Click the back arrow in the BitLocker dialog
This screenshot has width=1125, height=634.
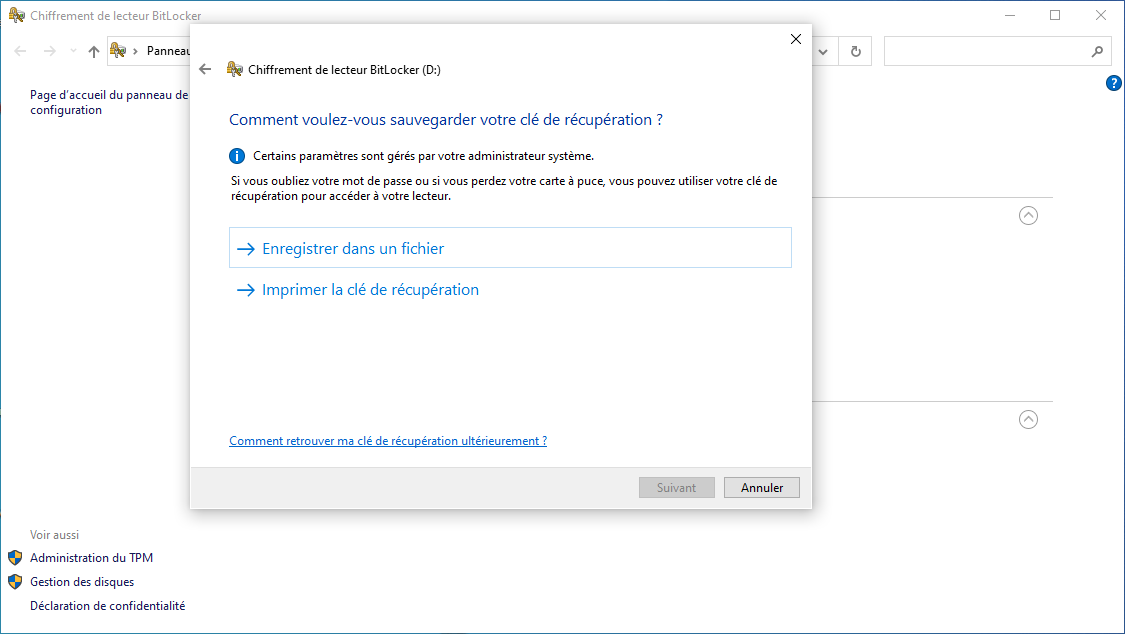click(x=205, y=69)
